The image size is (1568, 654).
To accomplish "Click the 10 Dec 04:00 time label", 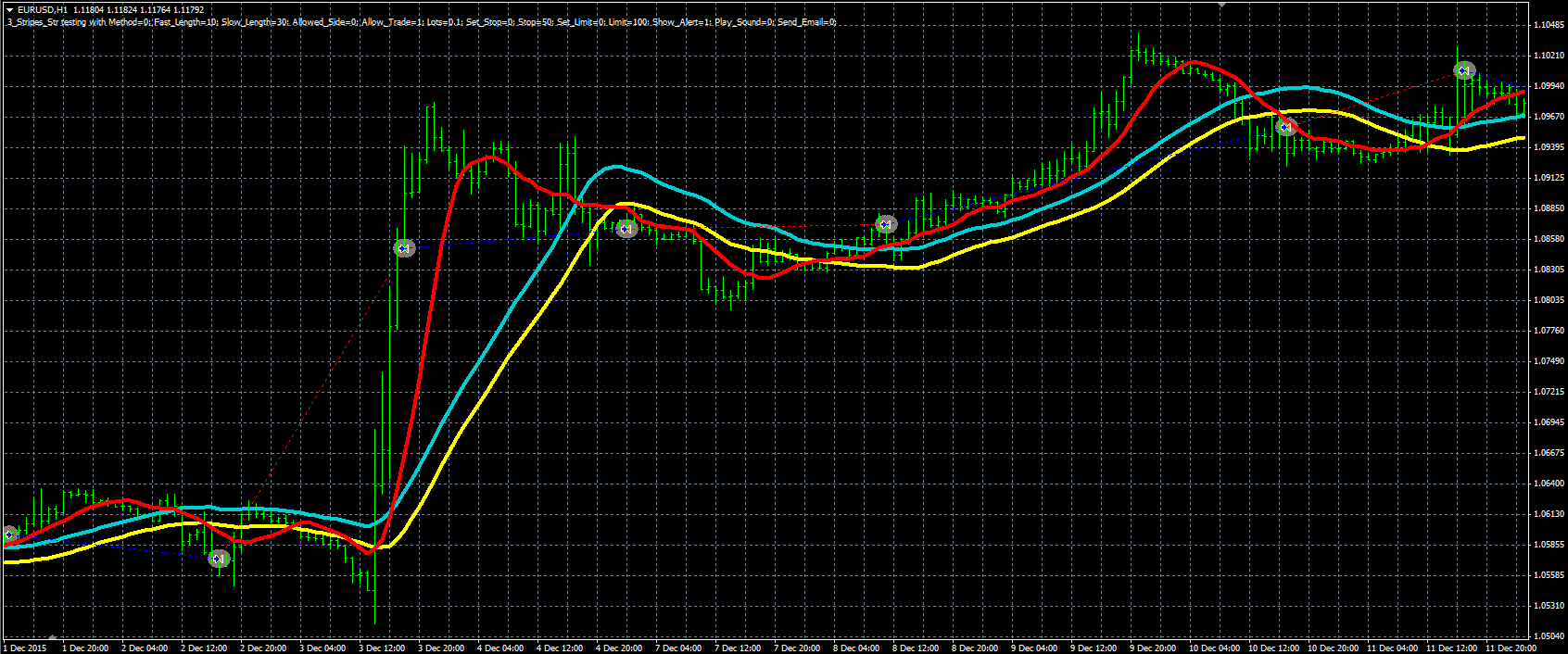I will click(1214, 648).
